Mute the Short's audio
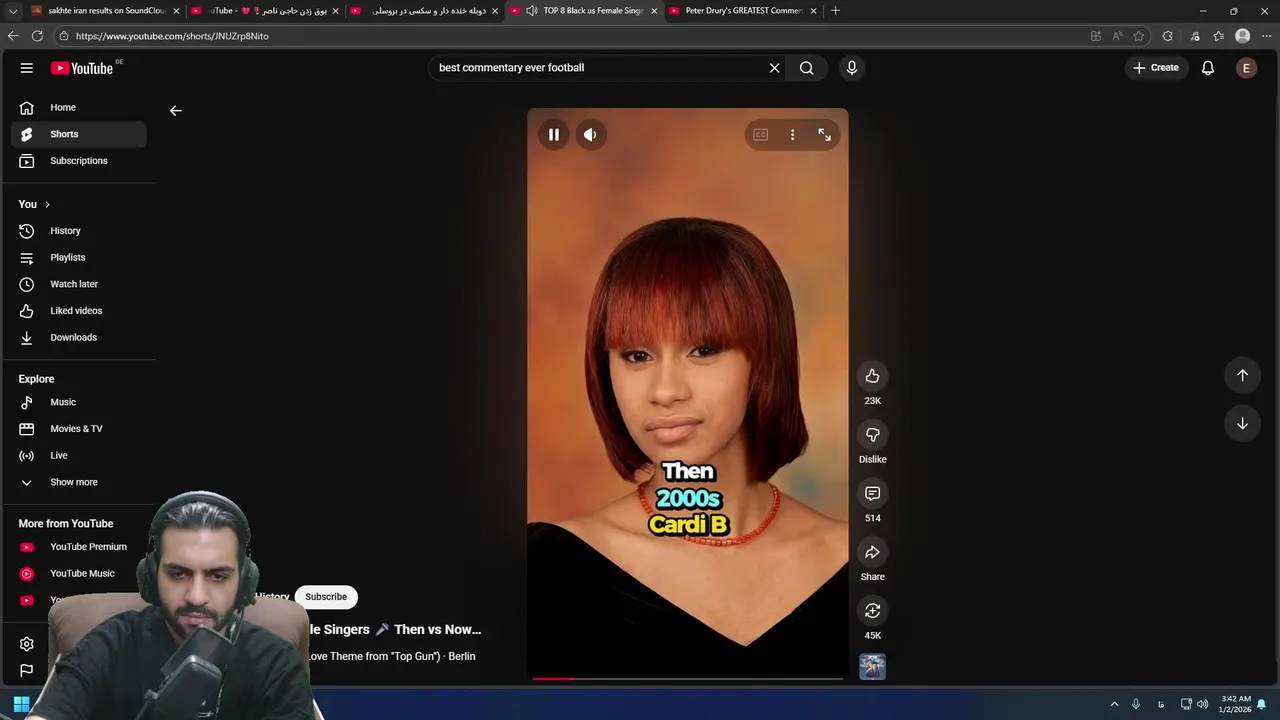This screenshot has width=1280, height=720. (x=590, y=135)
